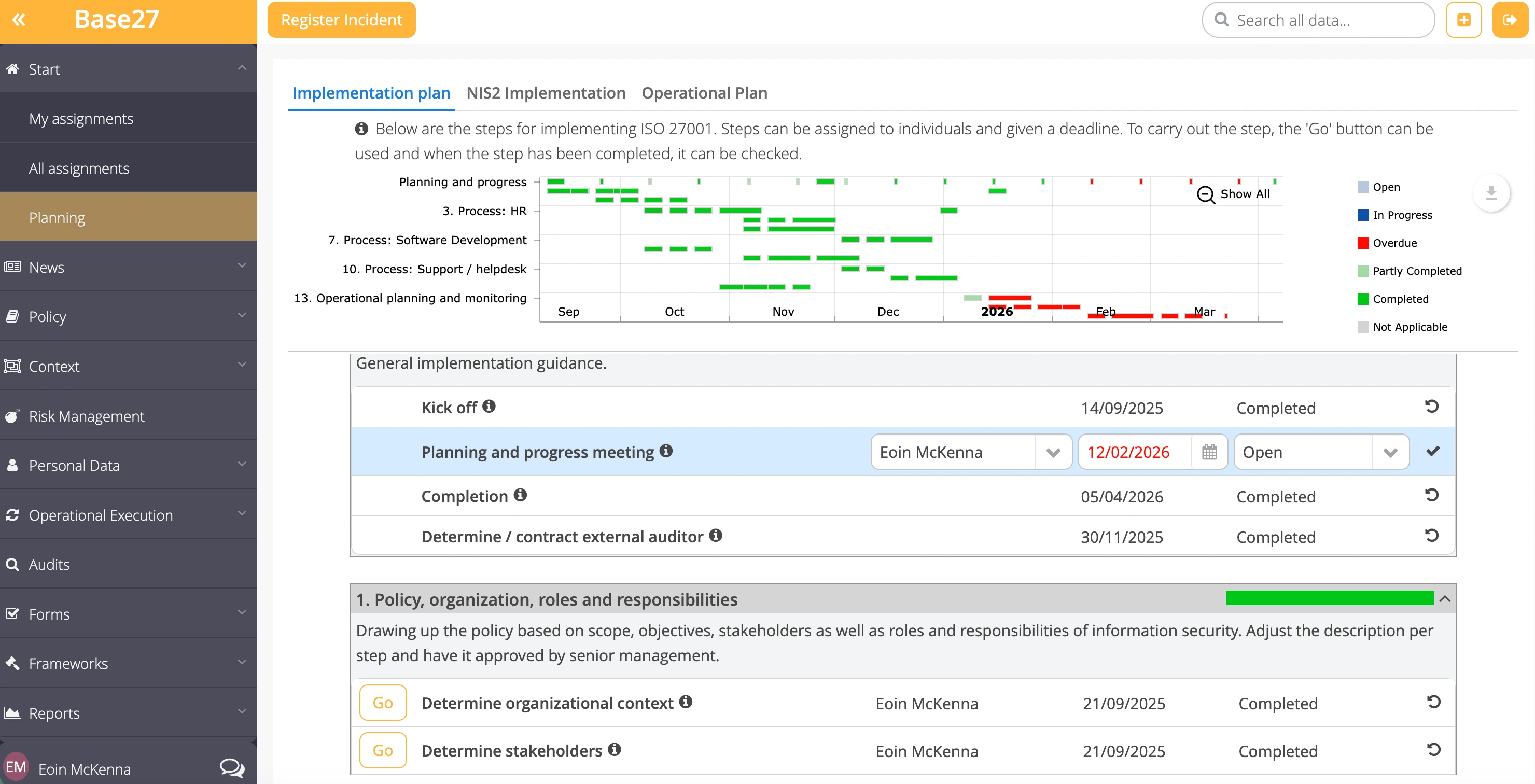
Task: Reset Determine stakeholders status
Action: (x=1433, y=750)
